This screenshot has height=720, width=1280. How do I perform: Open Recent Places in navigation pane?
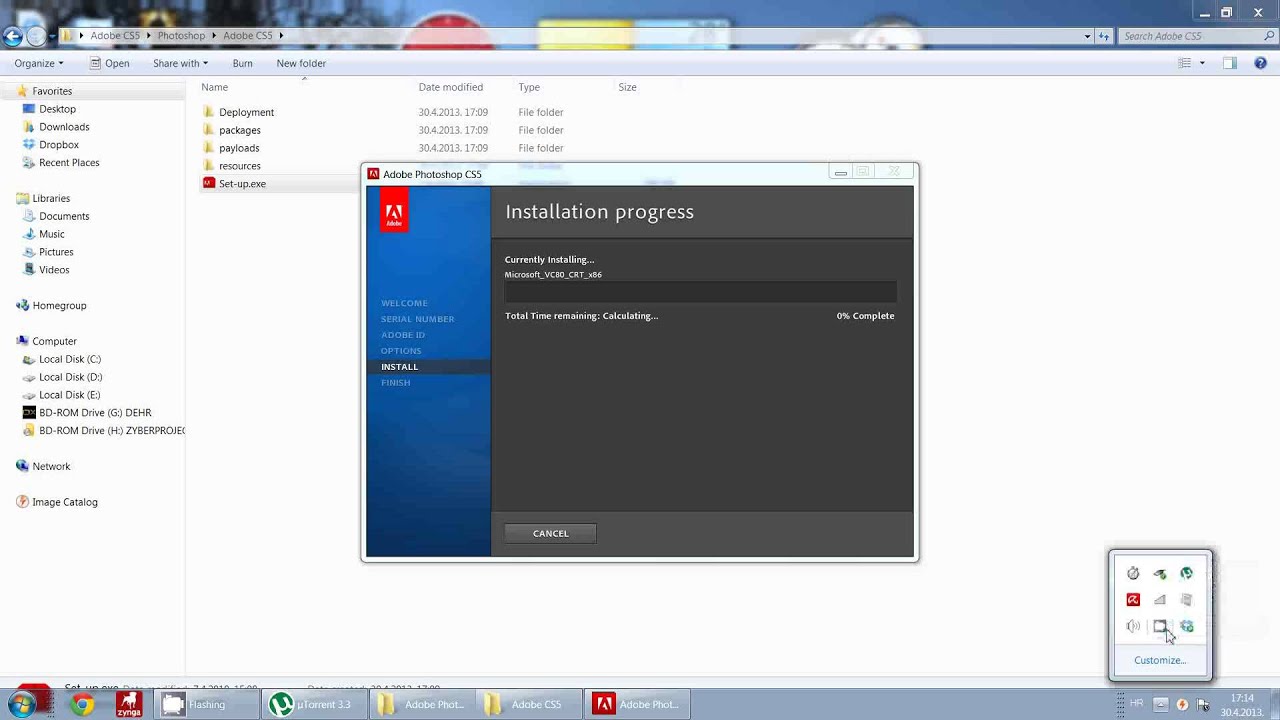(x=69, y=163)
